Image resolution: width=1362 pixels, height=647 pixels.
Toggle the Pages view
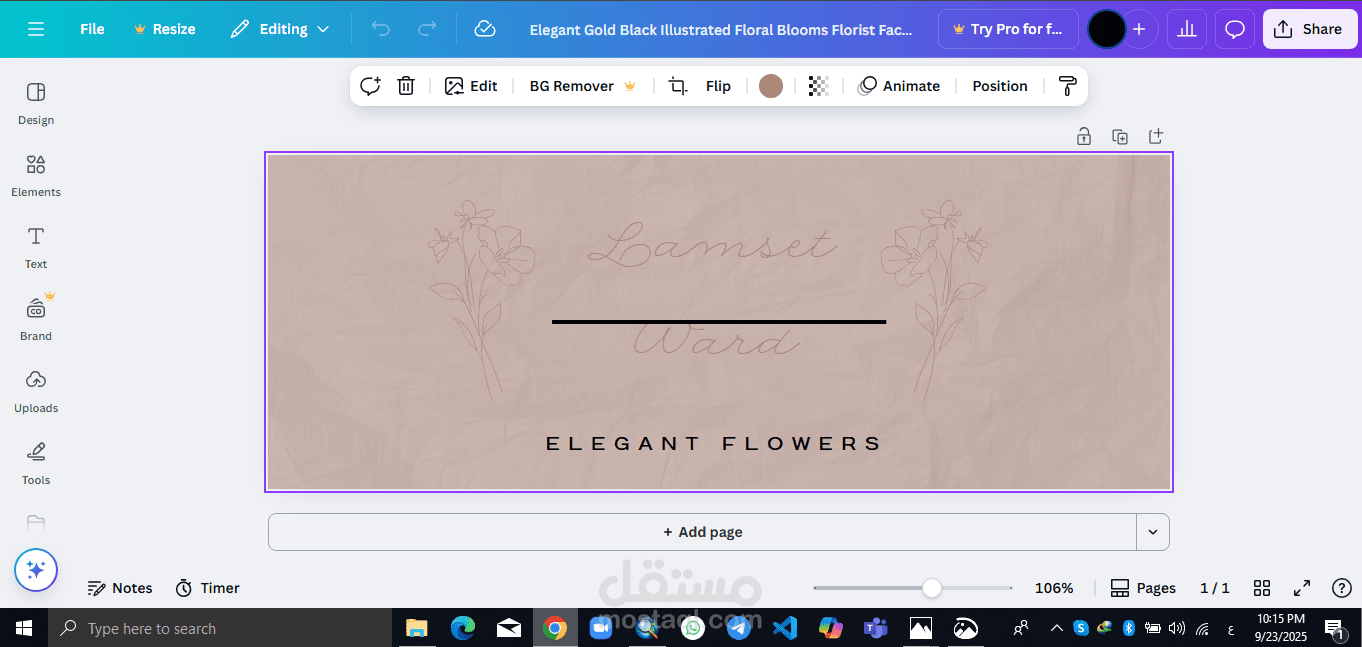click(x=1144, y=588)
